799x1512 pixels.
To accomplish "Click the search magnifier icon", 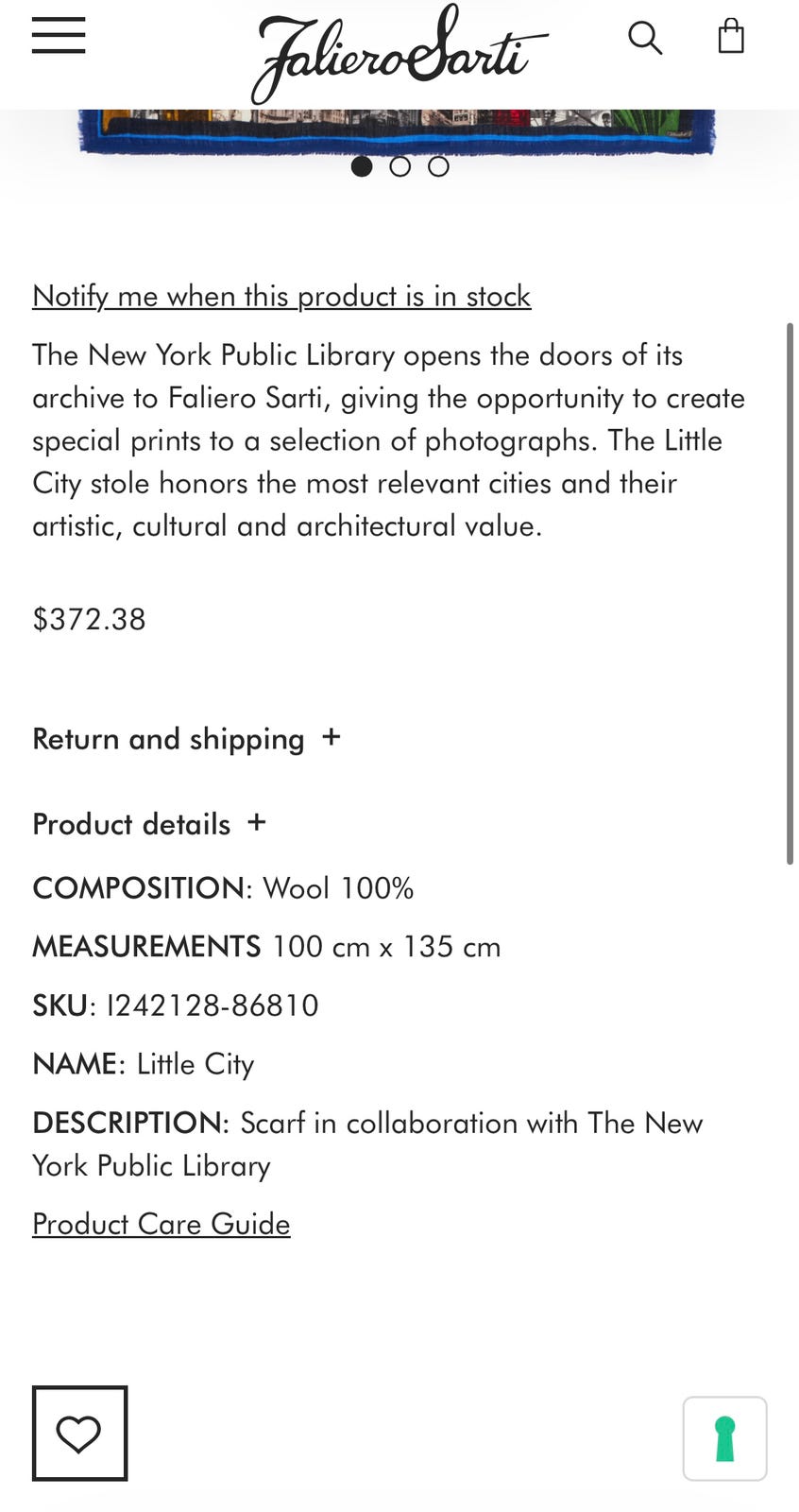I will [x=645, y=38].
